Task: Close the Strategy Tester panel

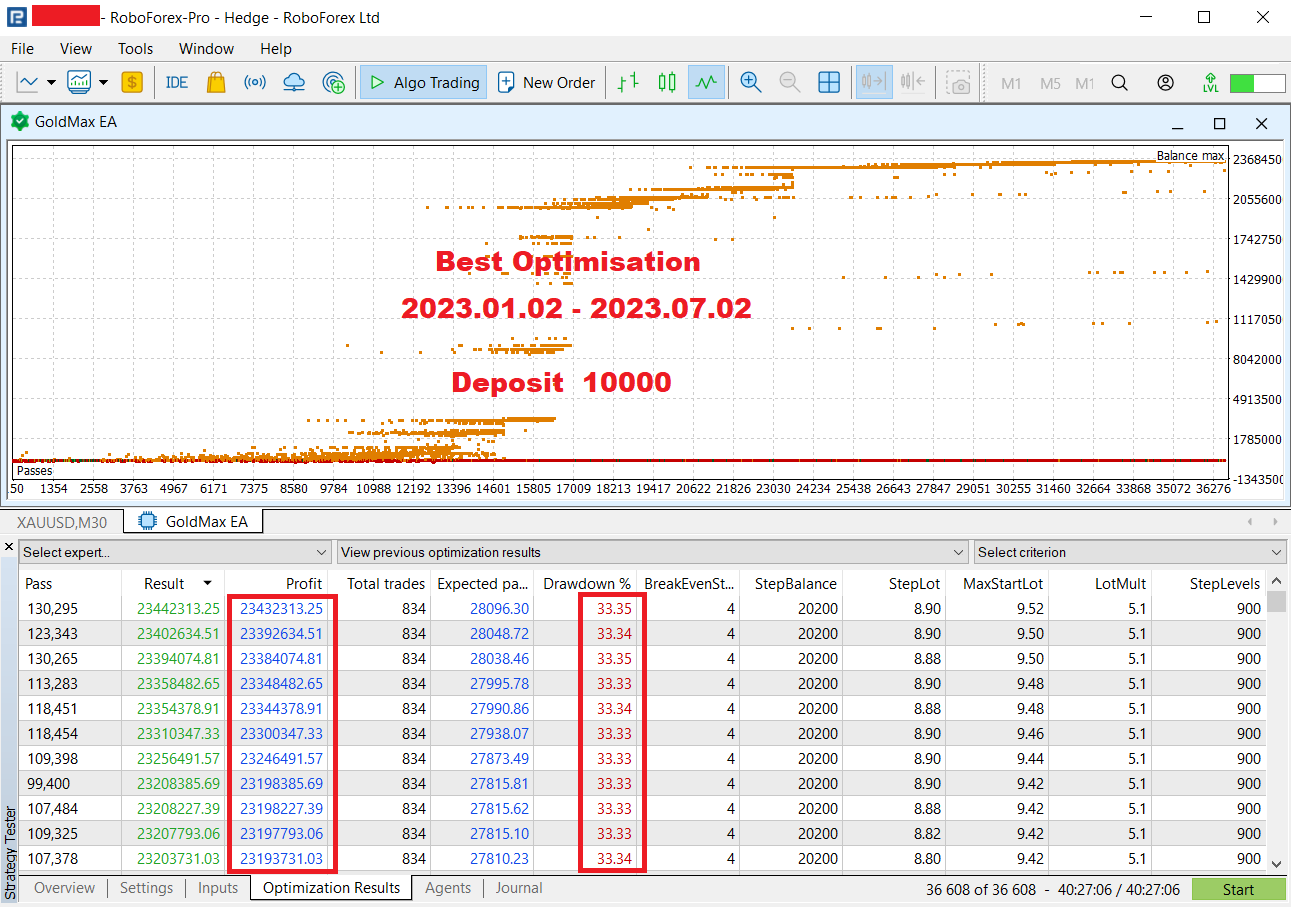Action: click(x=9, y=548)
